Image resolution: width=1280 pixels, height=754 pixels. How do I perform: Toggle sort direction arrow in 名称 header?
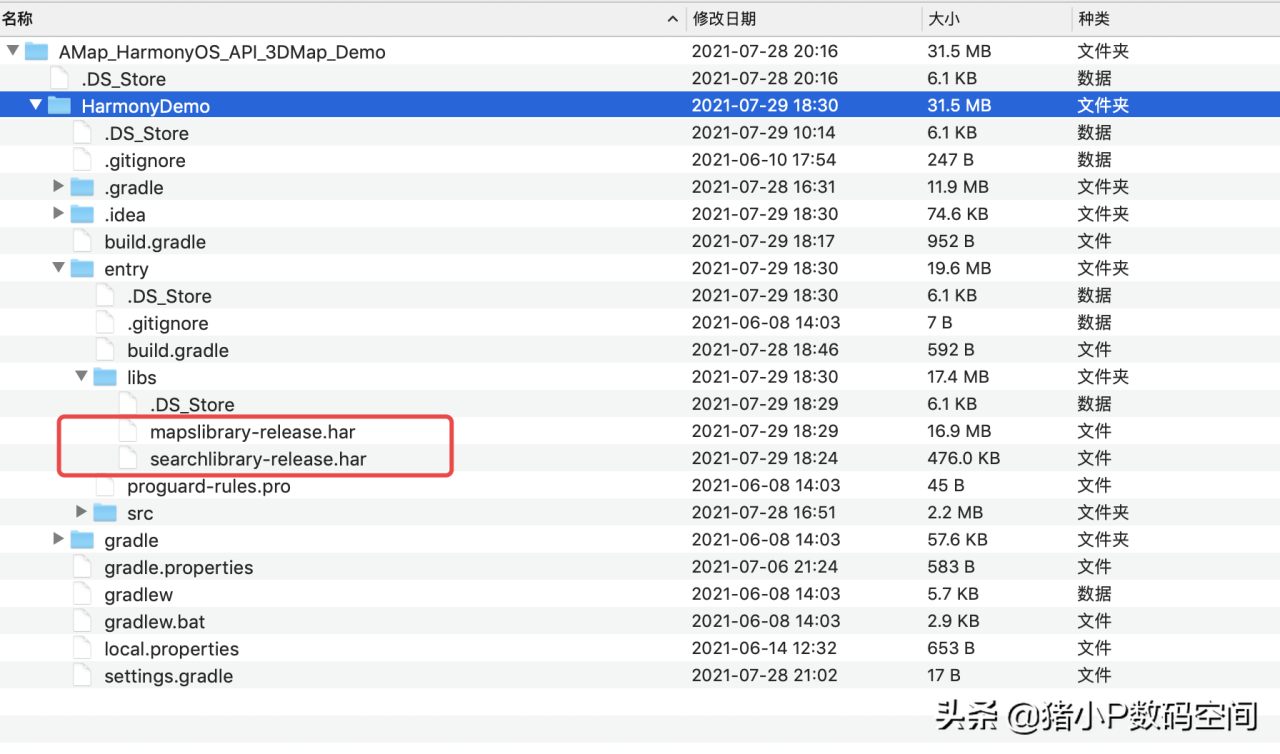673,18
